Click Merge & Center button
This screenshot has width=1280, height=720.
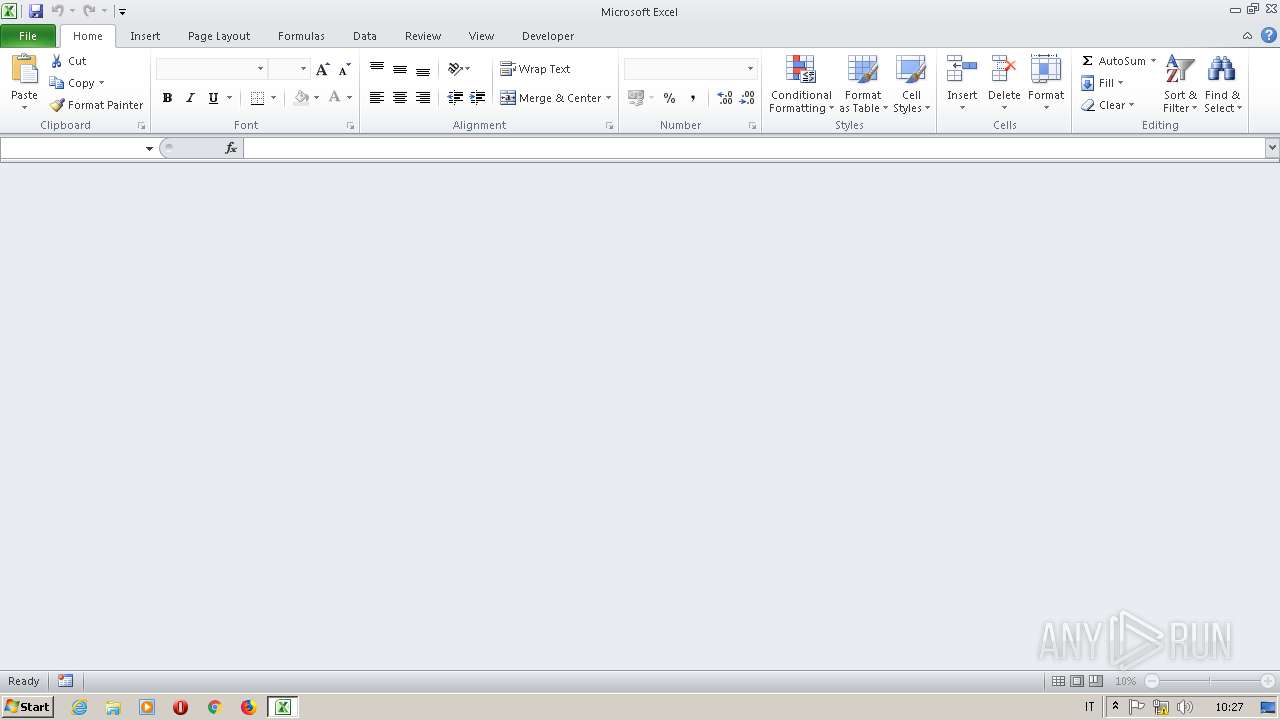click(551, 98)
